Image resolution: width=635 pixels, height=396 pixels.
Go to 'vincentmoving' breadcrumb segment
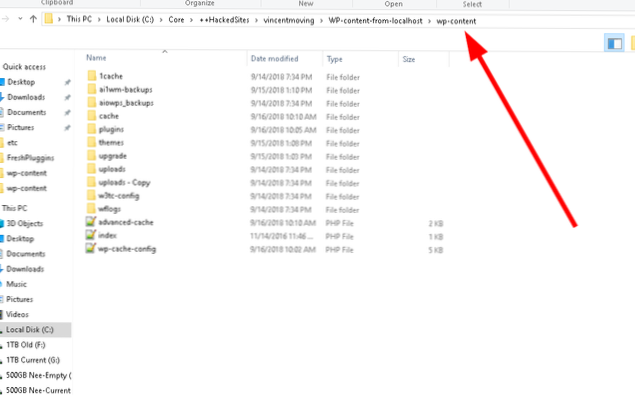(x=289, y=20)
